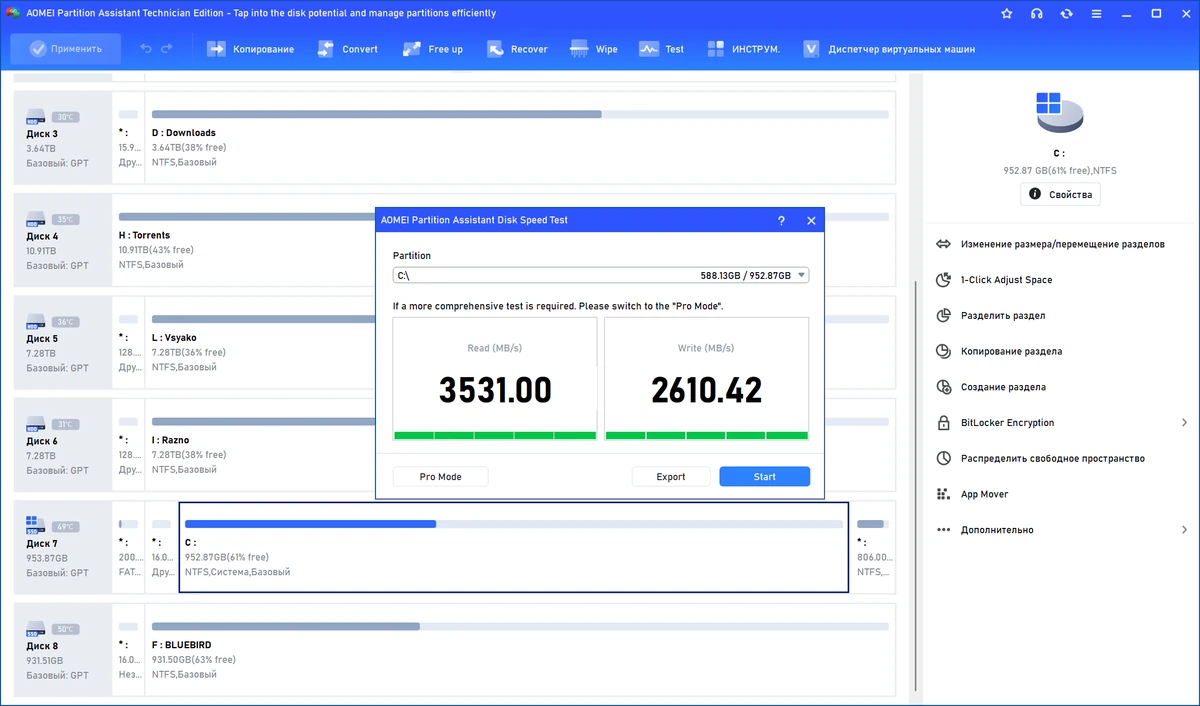1200x706 pixels.
Task: Select Диск 5 disk header
Action: coord(62,344)
